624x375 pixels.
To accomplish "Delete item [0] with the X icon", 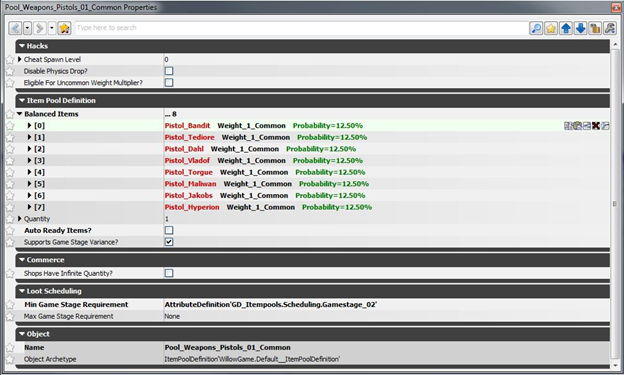I will (596, 126).
